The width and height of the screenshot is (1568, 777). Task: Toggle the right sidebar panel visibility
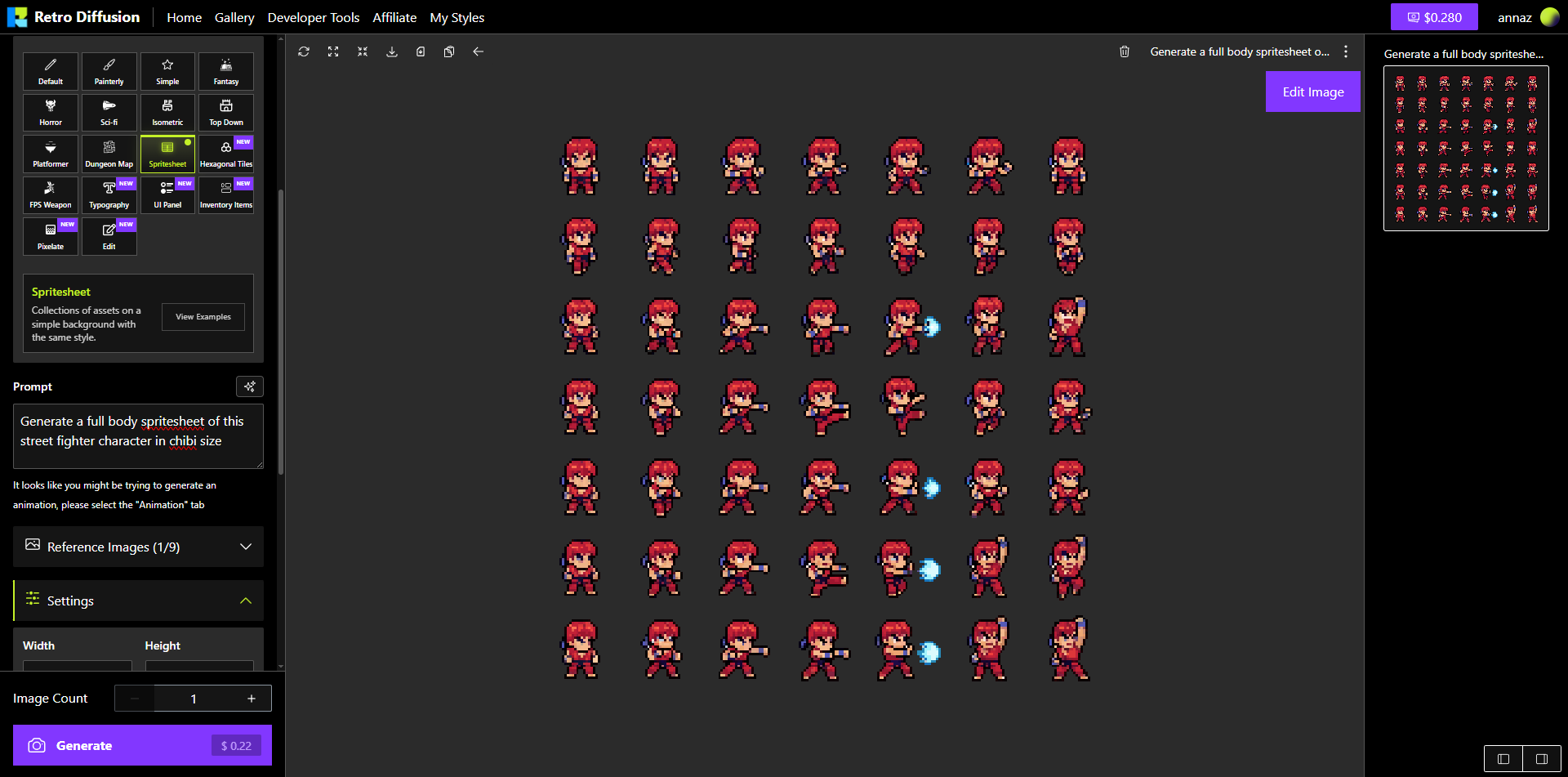(1542, 758)
